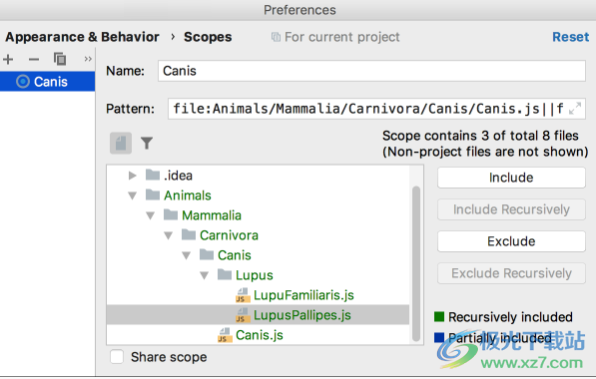
Task: Click the Animals folder icon
Action: pyautogui.click(x=153, y=195)
